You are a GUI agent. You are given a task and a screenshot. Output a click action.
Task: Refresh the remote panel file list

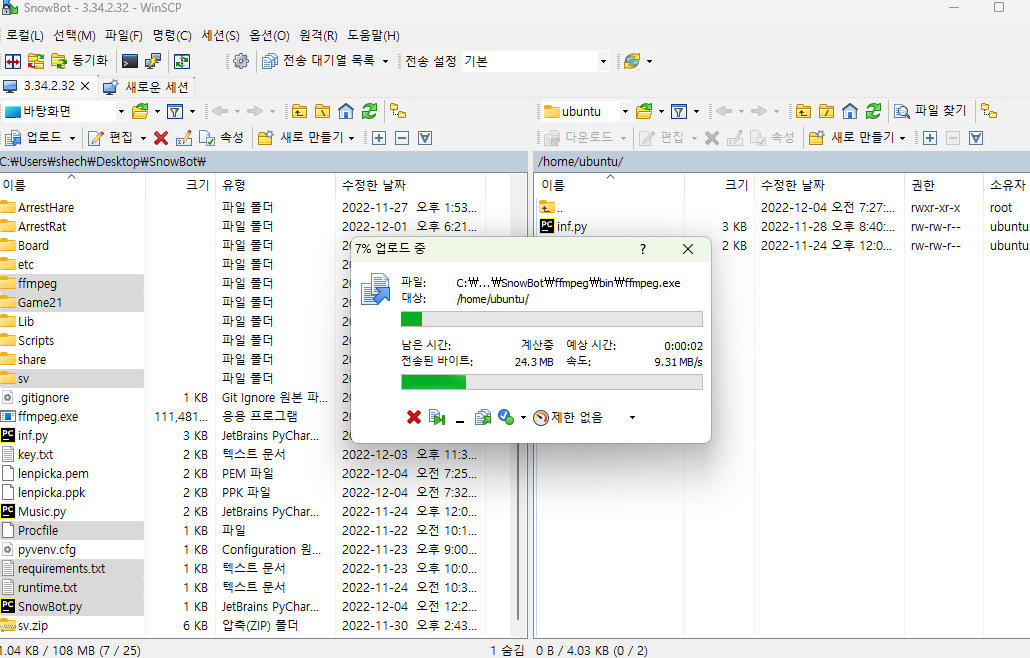click(874, 112)
